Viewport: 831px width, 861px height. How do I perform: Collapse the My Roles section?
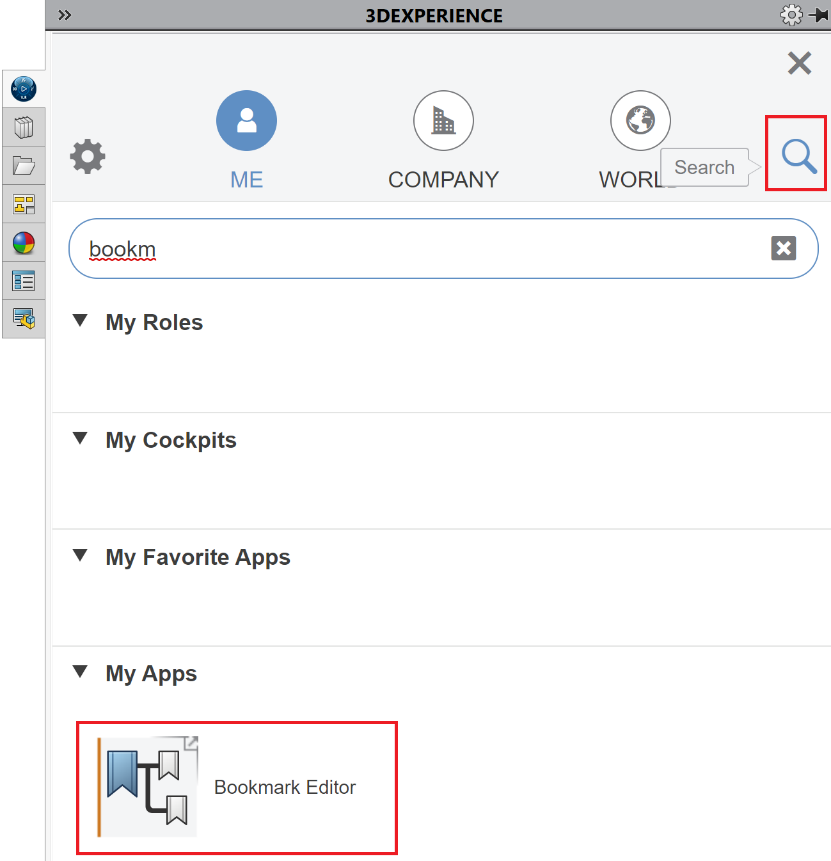tap(80, 320)
